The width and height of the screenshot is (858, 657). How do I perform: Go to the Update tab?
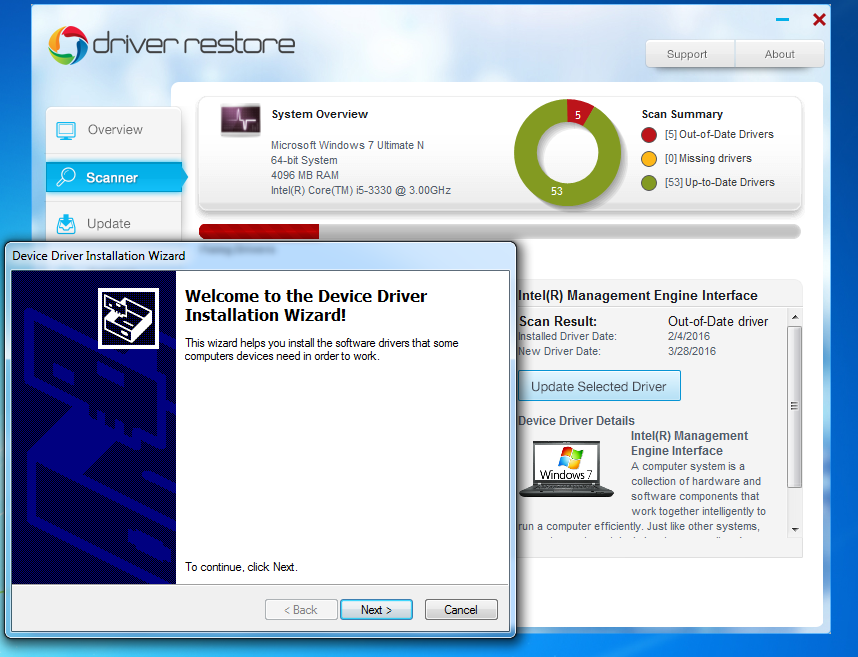(x=114, y=223)
